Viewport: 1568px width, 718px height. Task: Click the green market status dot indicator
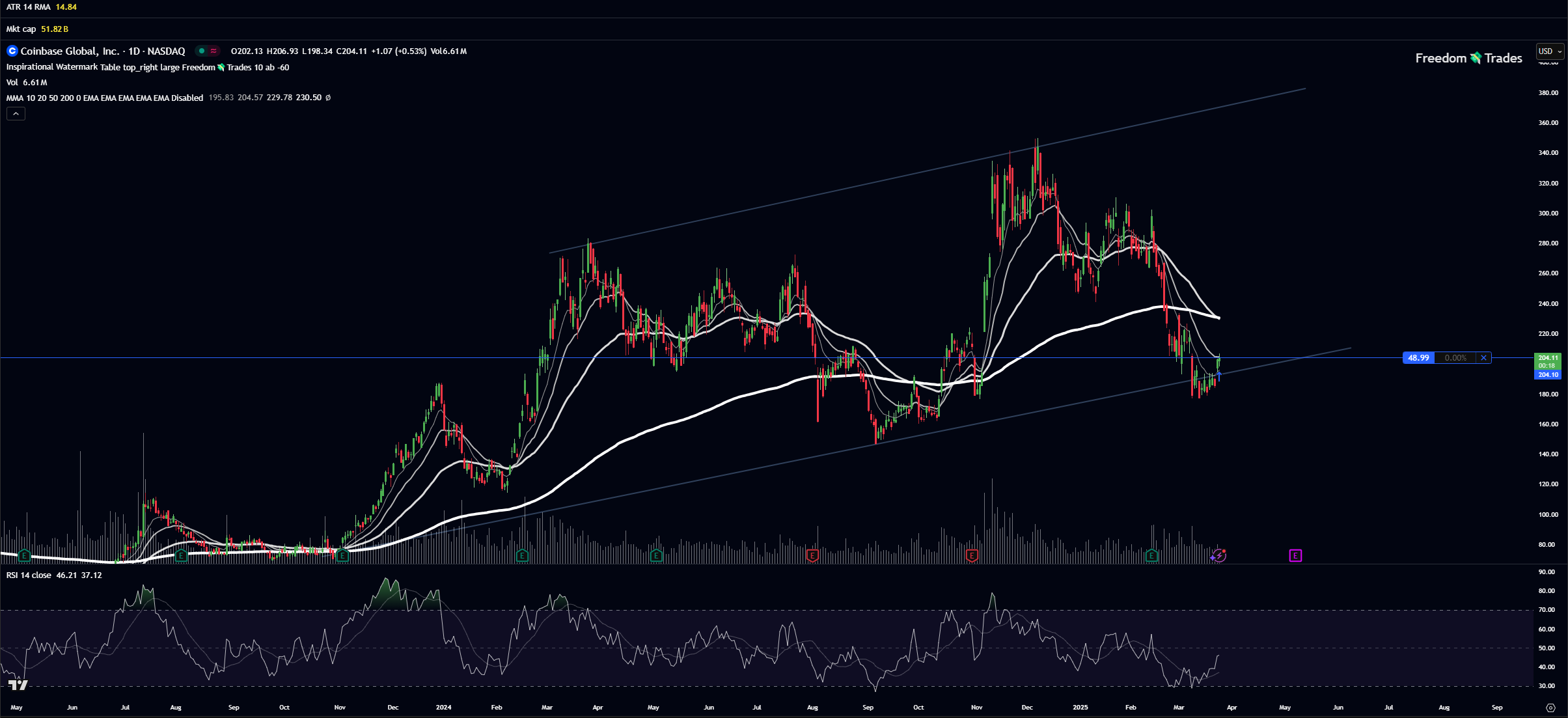(202, 51)
